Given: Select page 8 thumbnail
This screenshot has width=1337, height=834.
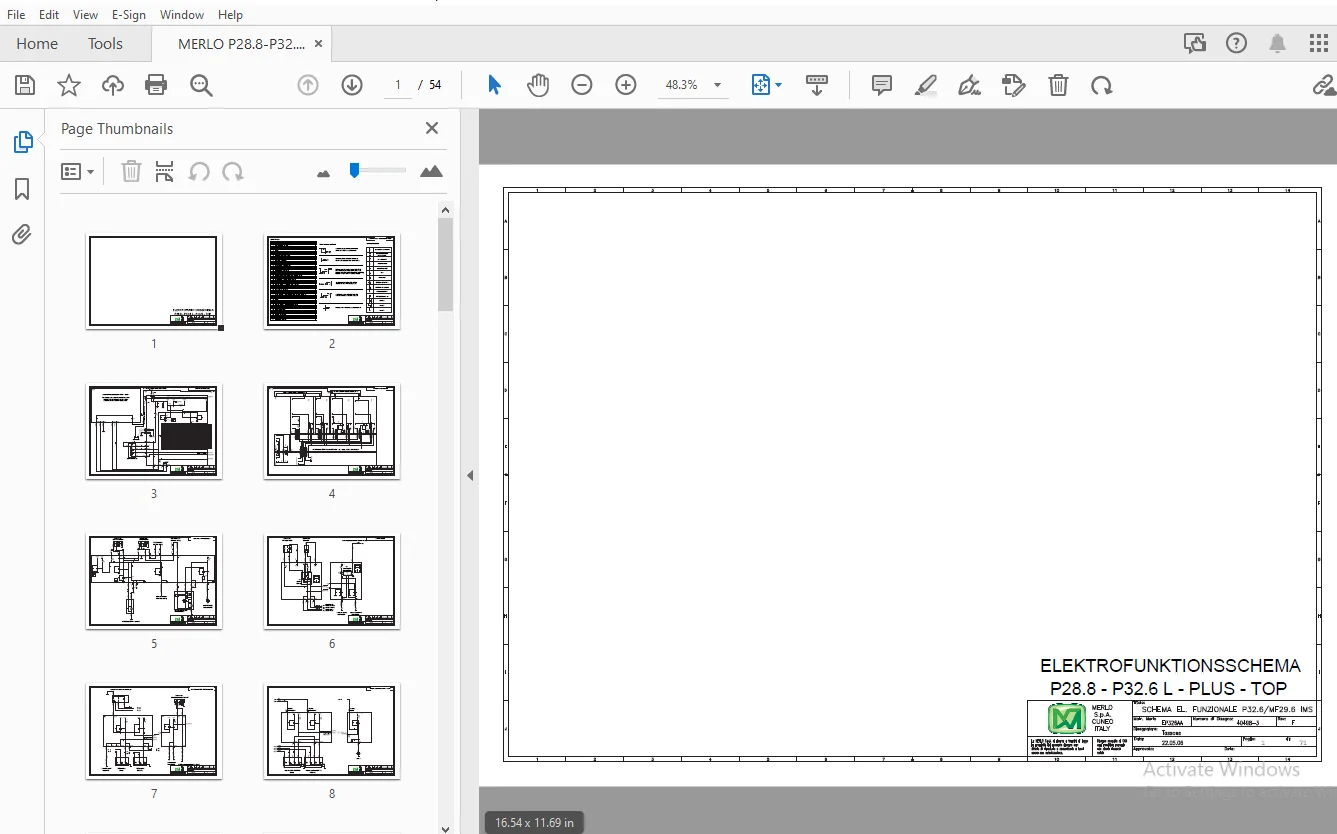Looking at the screenshot, I should click(x=332, y=731).
